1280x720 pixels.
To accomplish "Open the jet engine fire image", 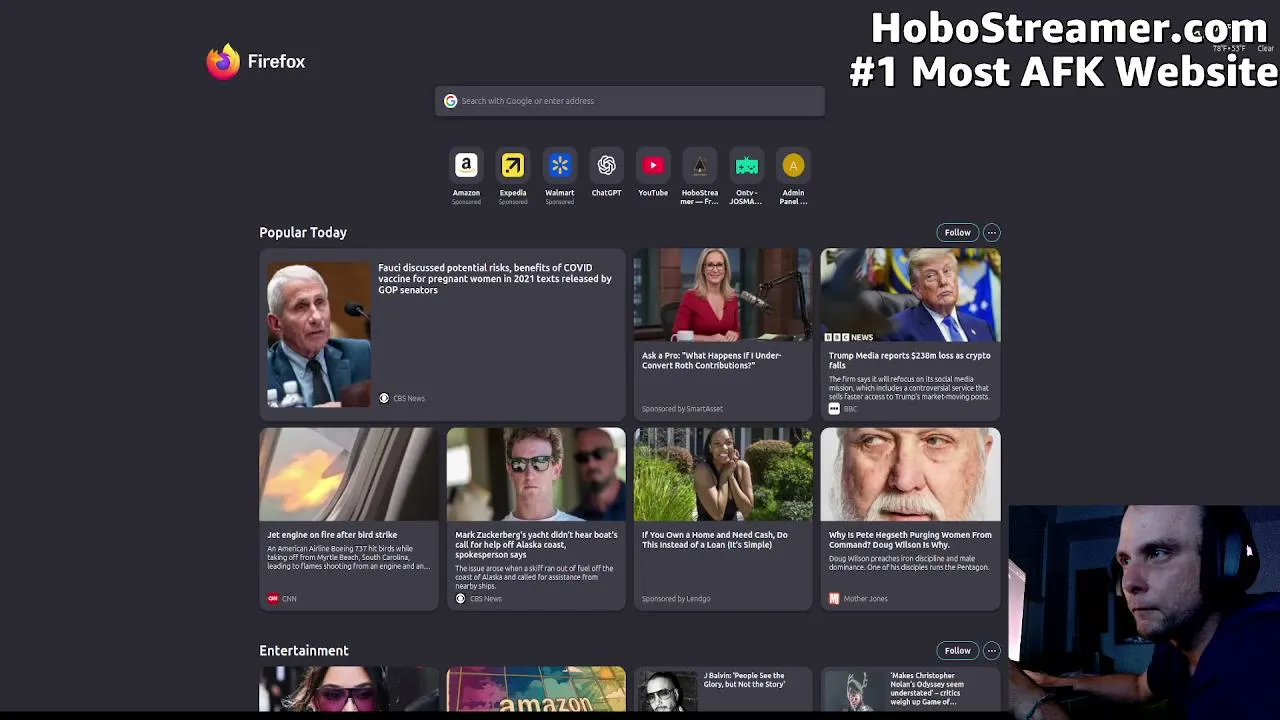I will (348, 475).
